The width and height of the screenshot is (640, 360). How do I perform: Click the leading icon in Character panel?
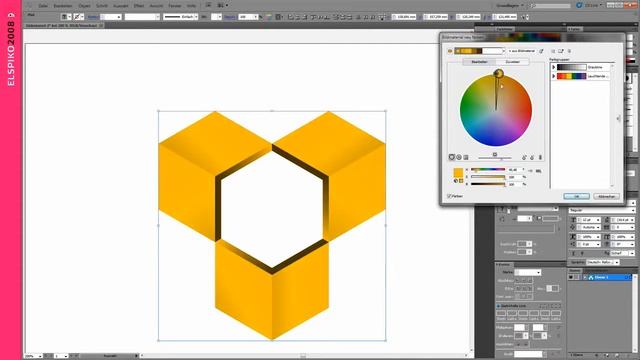coord(607,220)
